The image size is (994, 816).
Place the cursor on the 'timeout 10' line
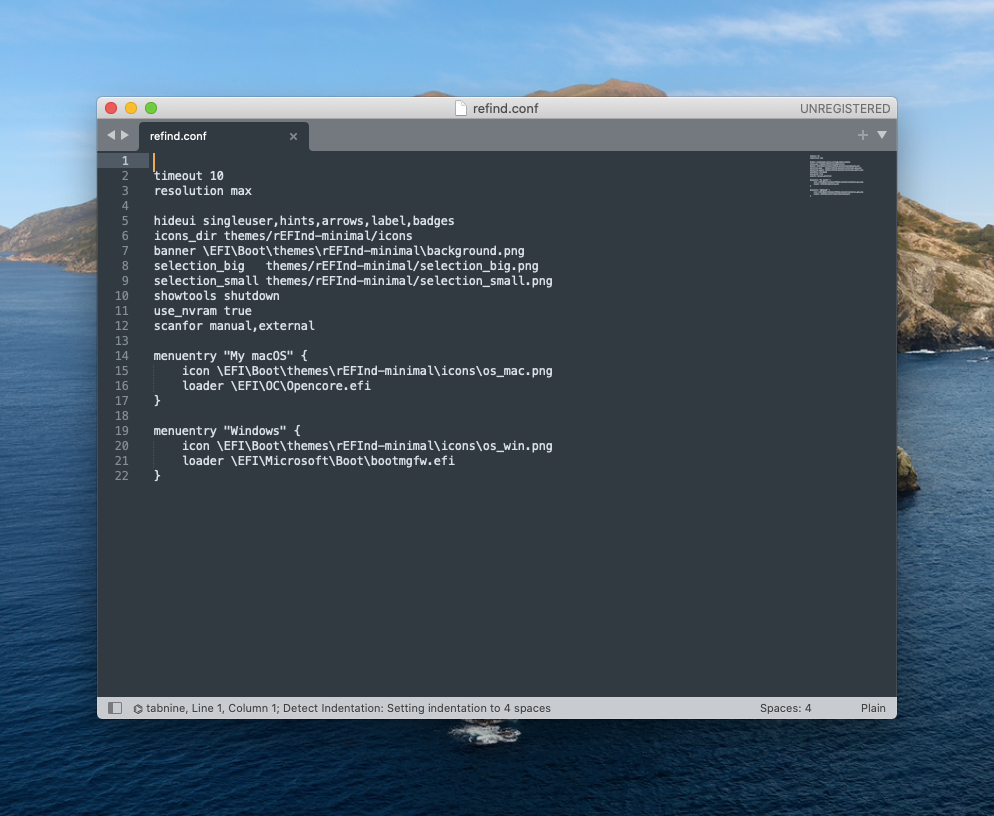pos(189,176)
